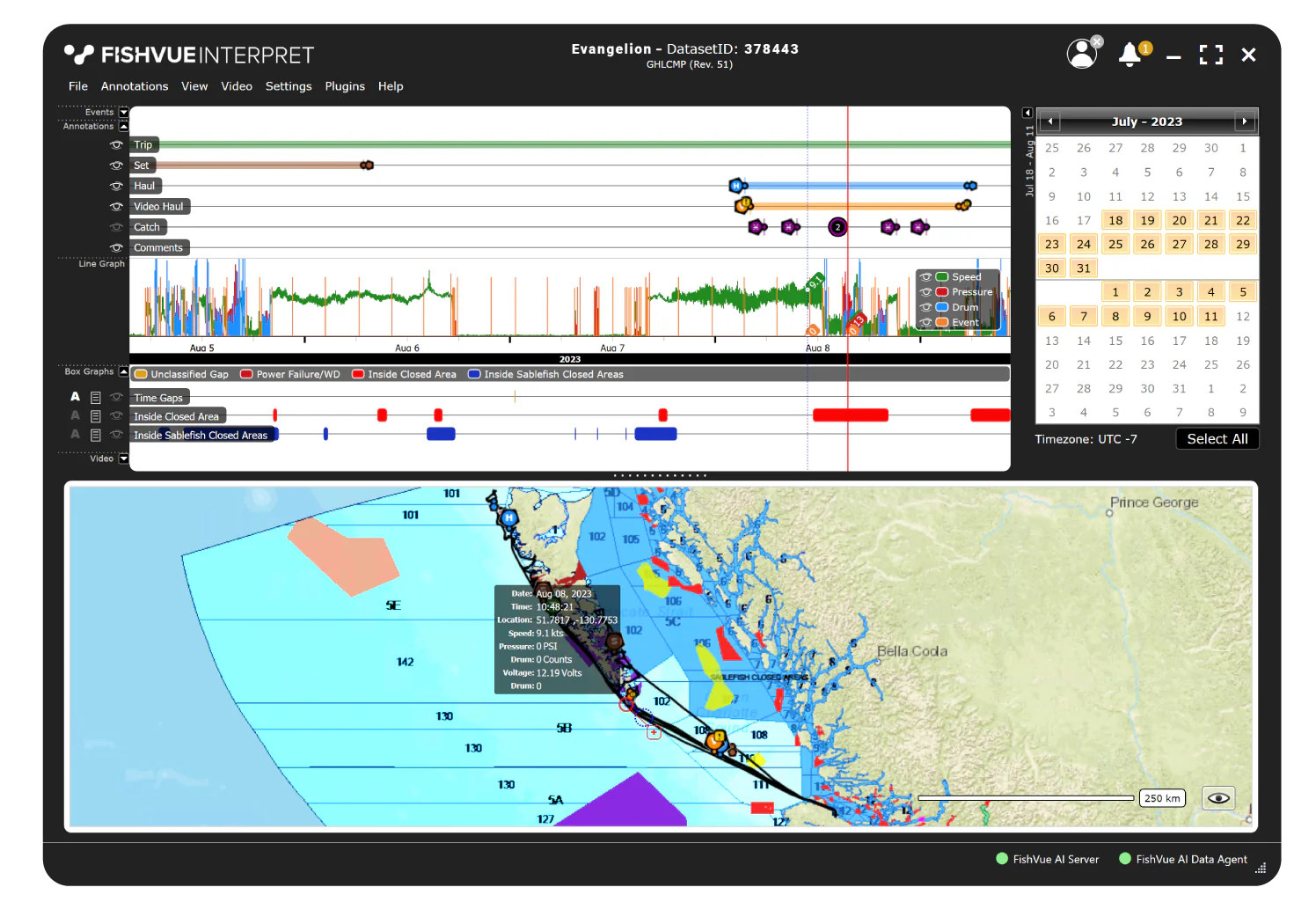Go to next month in calendar
This screenshot has width=1316, height=924.
(x=1244, y=121)
